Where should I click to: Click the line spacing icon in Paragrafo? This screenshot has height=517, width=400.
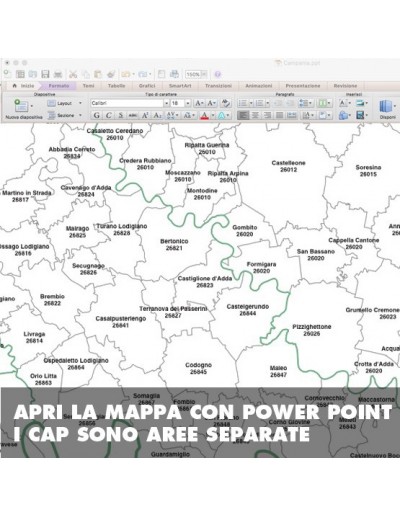(304, 103)
